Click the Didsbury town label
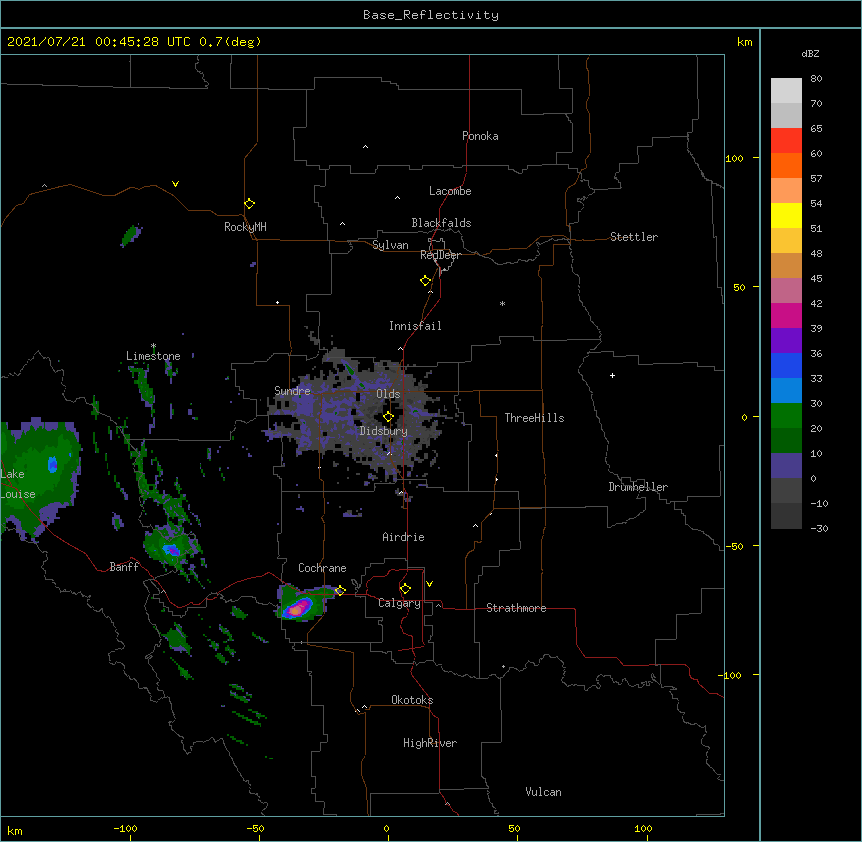The image size is (862, 842). 384,431
